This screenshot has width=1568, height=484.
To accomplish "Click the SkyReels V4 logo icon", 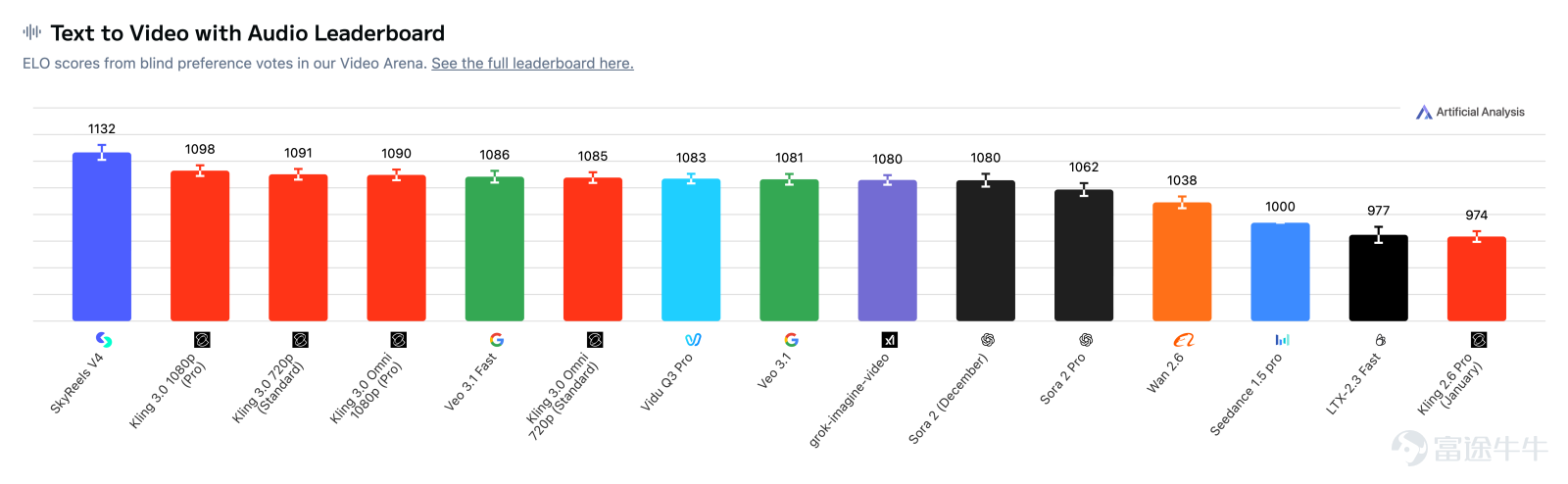I will 103,340.
